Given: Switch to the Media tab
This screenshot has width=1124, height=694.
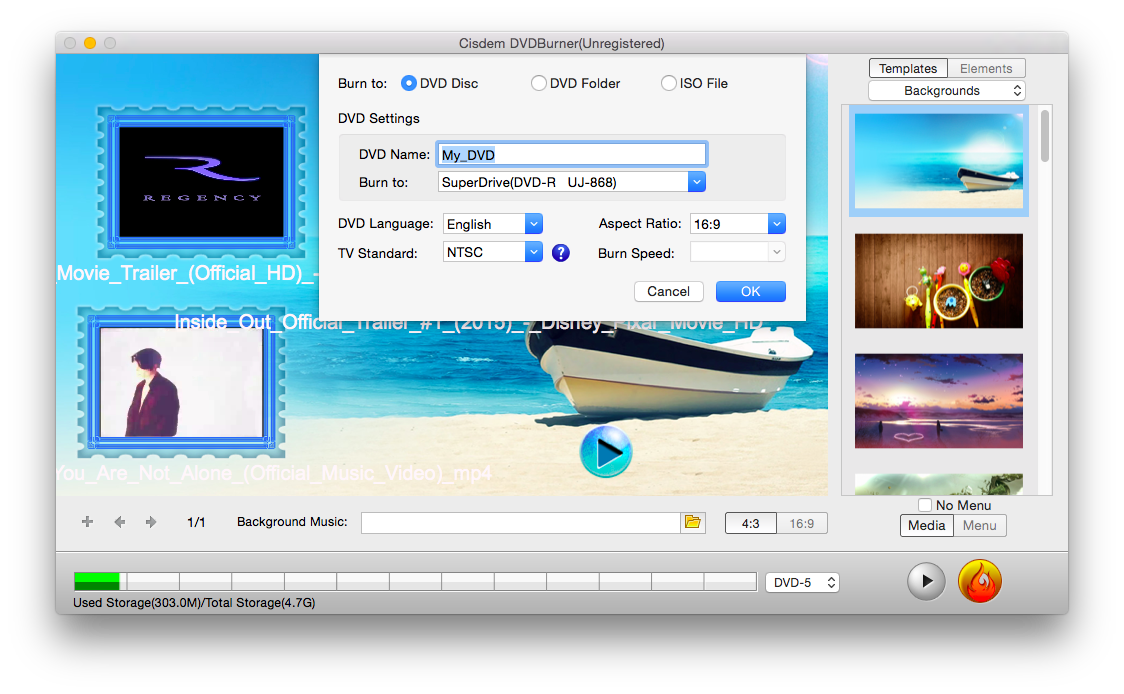Looking at the screenshot, I should [927, 526].
